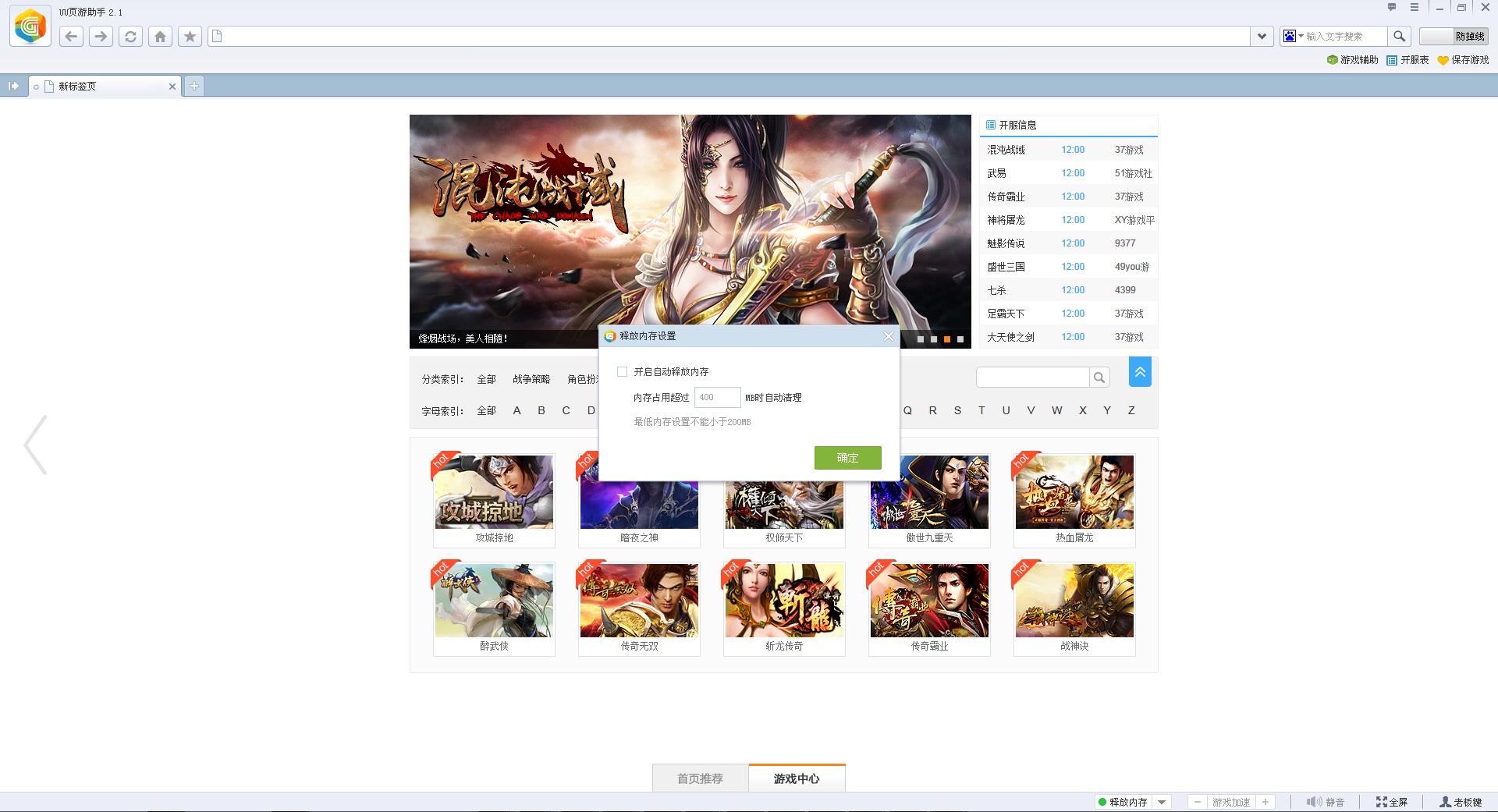Click 足霸天下 server row
The width and height of the screenshot is (1498, 812).
(x=1069, y=314)
